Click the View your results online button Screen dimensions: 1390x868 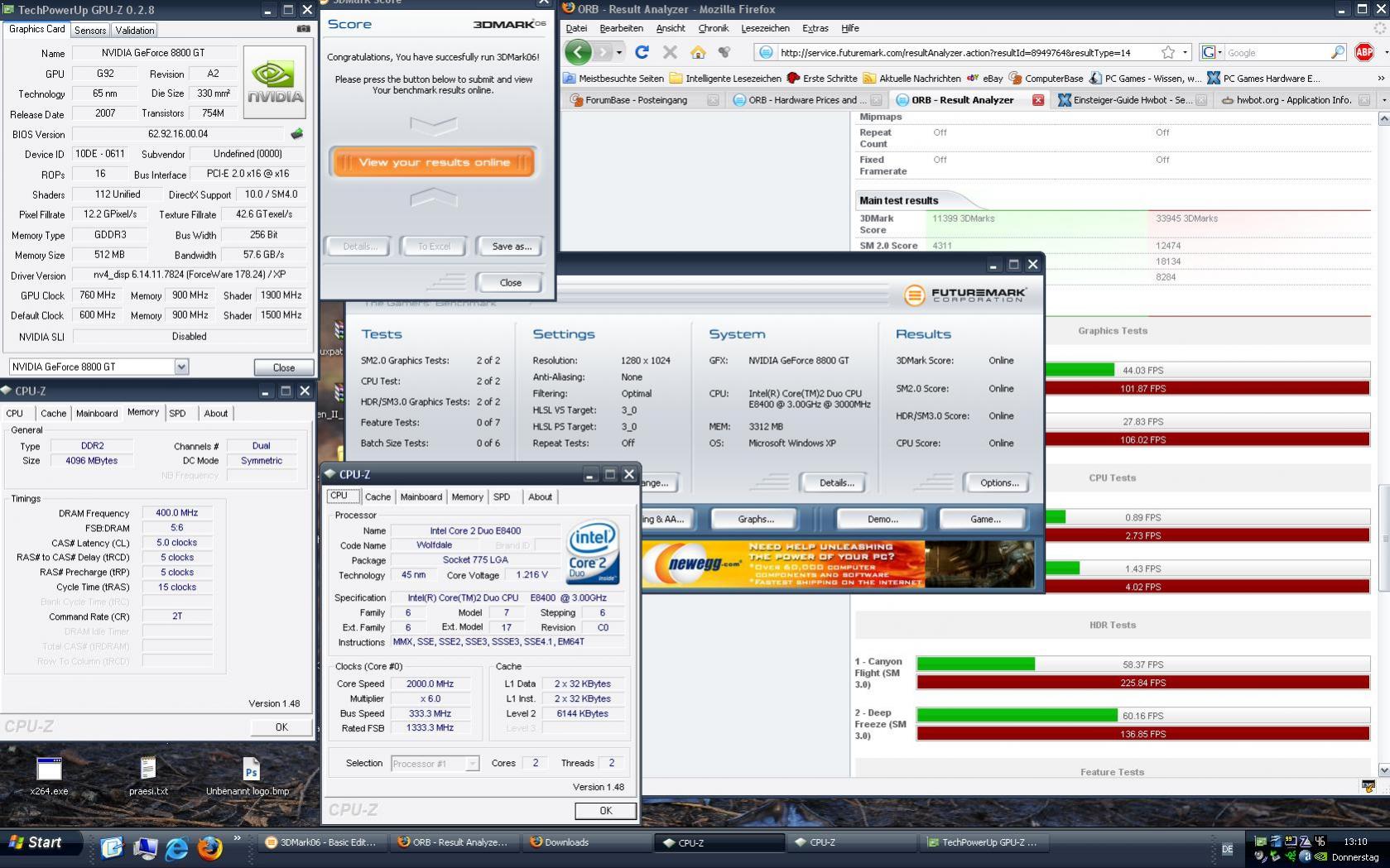(434, 162)
